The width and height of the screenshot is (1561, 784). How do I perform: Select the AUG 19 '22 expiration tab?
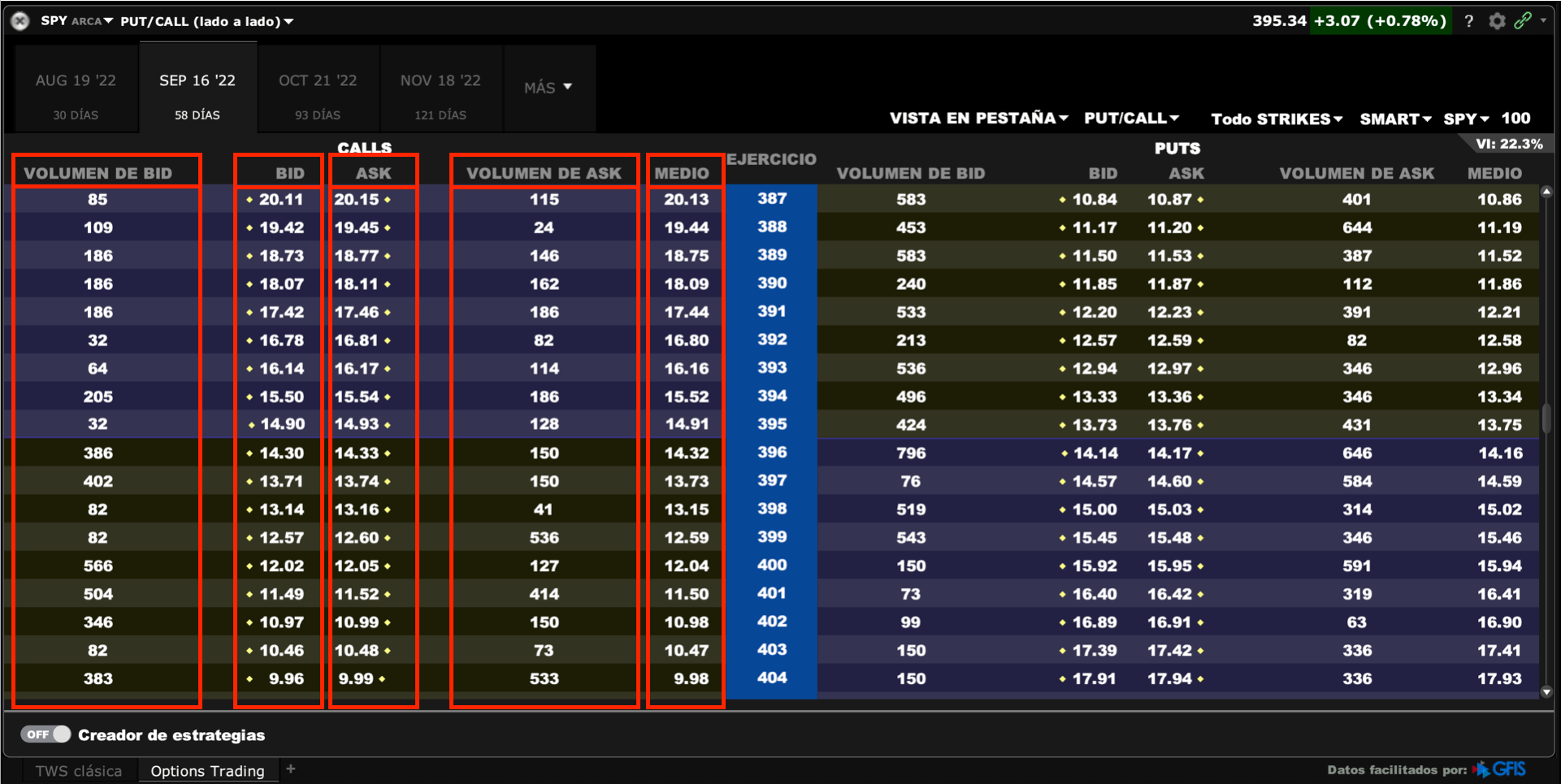click(76, 91)
